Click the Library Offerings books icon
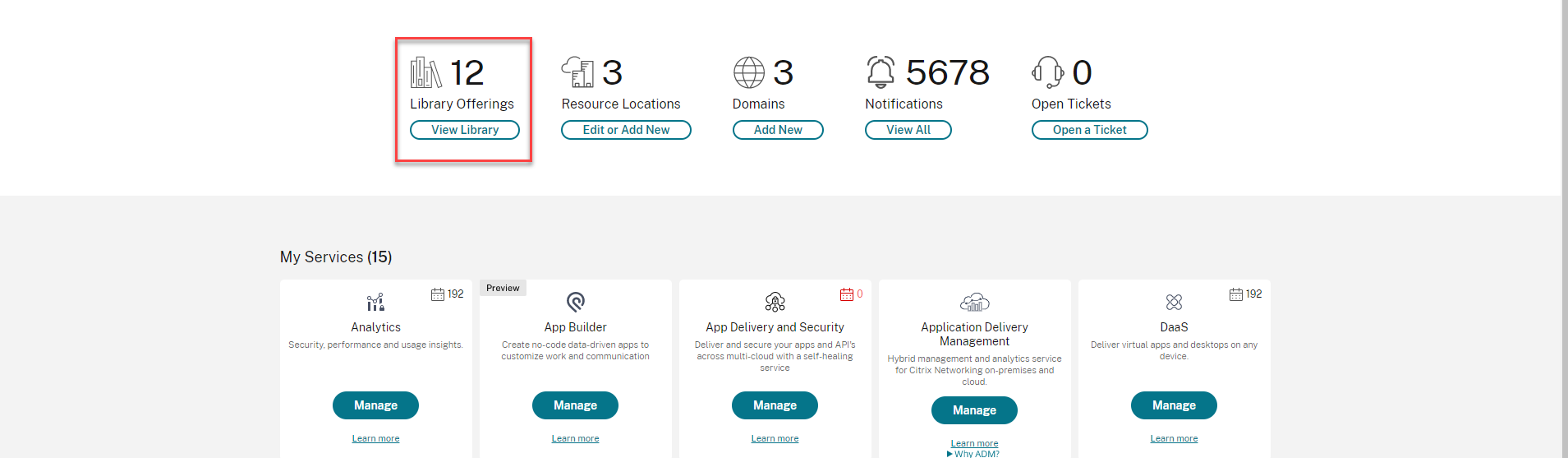1568x458 pixels. [x=425, y=72]
